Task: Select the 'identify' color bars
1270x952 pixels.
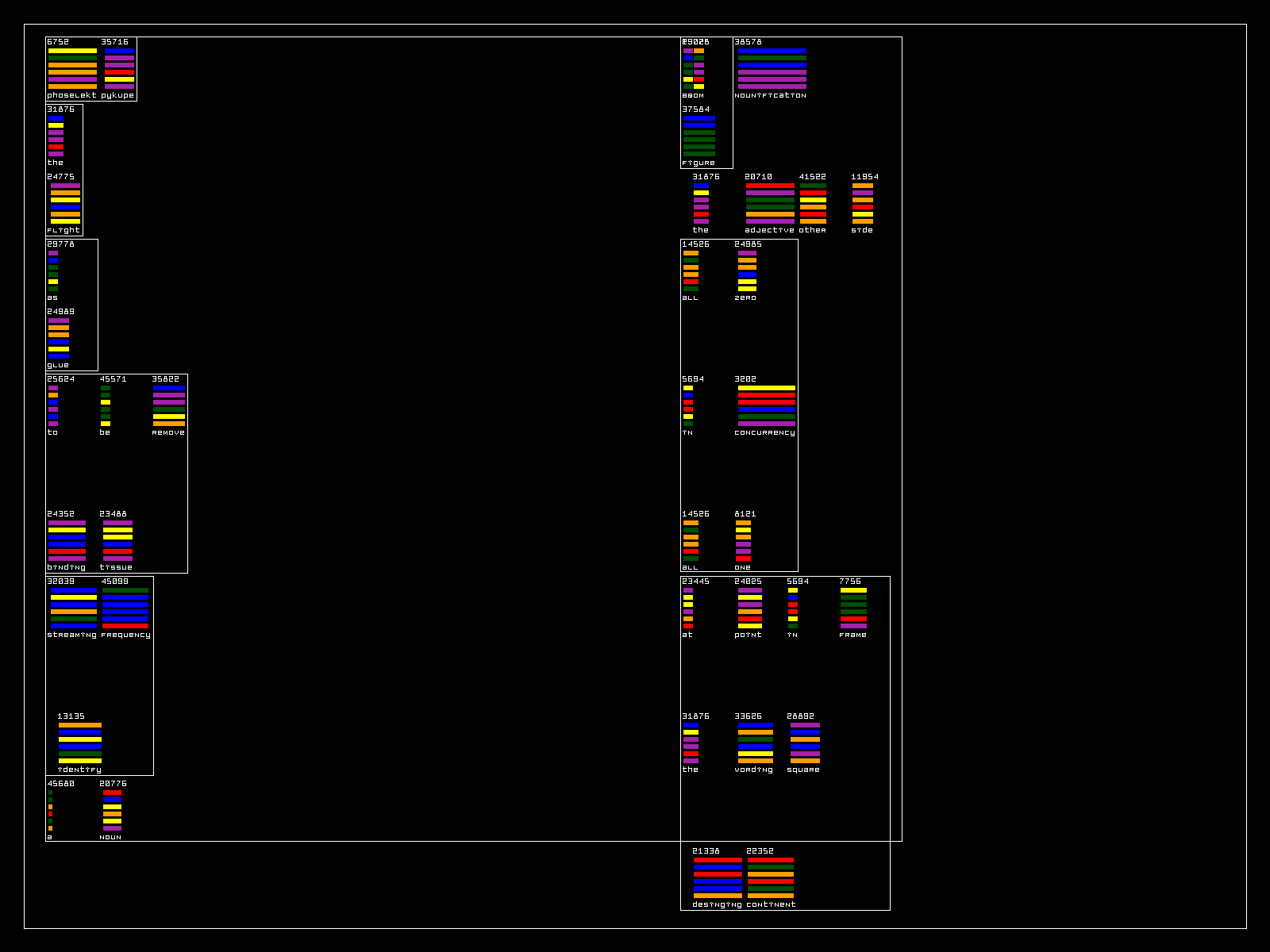Action: (x=79, y=743)
